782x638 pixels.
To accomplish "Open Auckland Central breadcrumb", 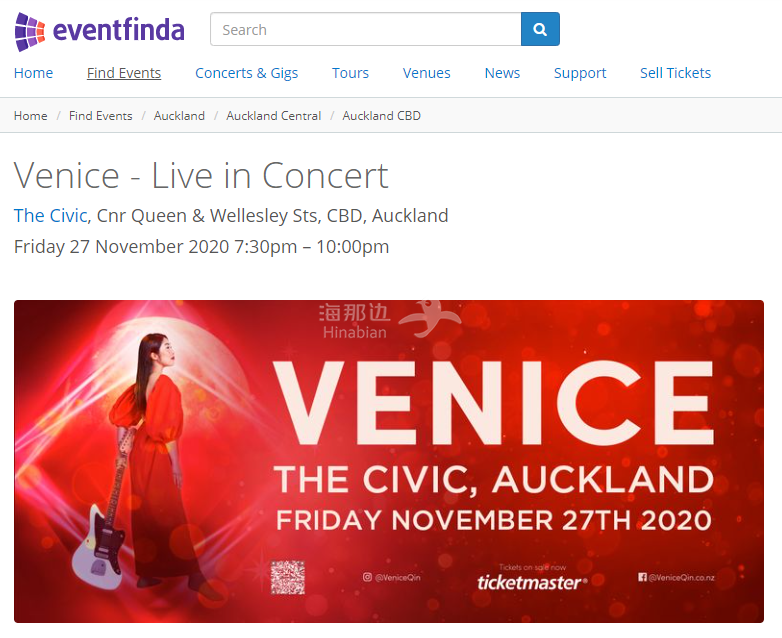I will [273, 116].
